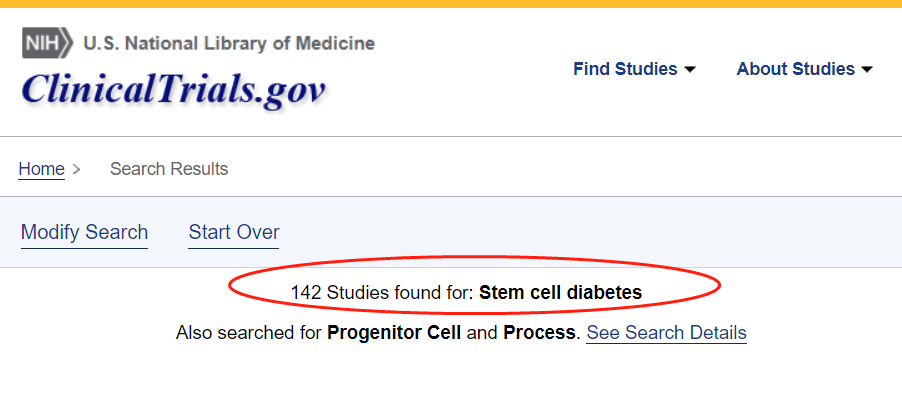Open the See Search Details link
The width and height of the screenshot is (902, 401).
[666, 333]
